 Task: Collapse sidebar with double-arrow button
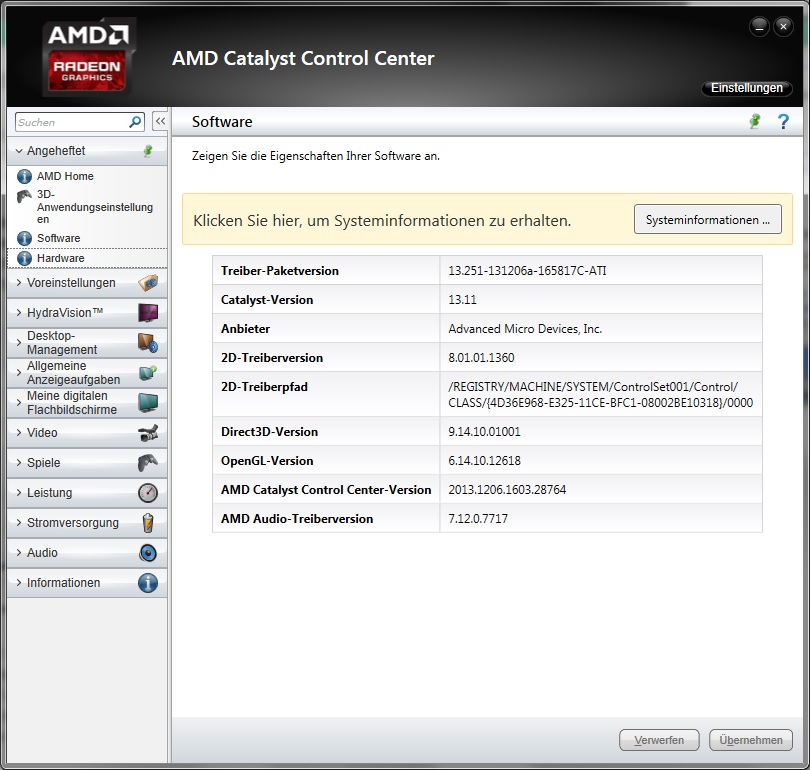160,121
